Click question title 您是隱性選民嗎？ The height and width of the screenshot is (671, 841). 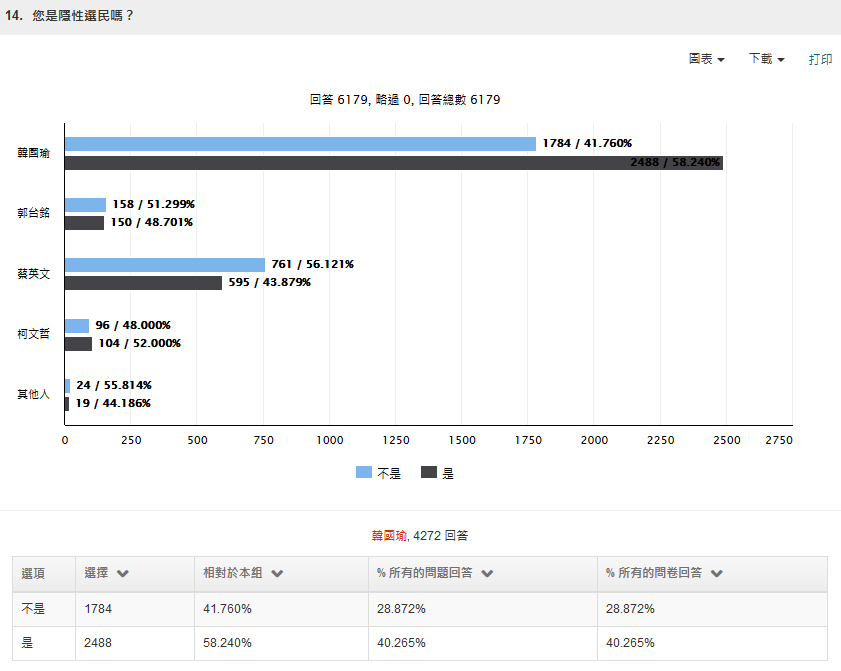tap(83, 16)
